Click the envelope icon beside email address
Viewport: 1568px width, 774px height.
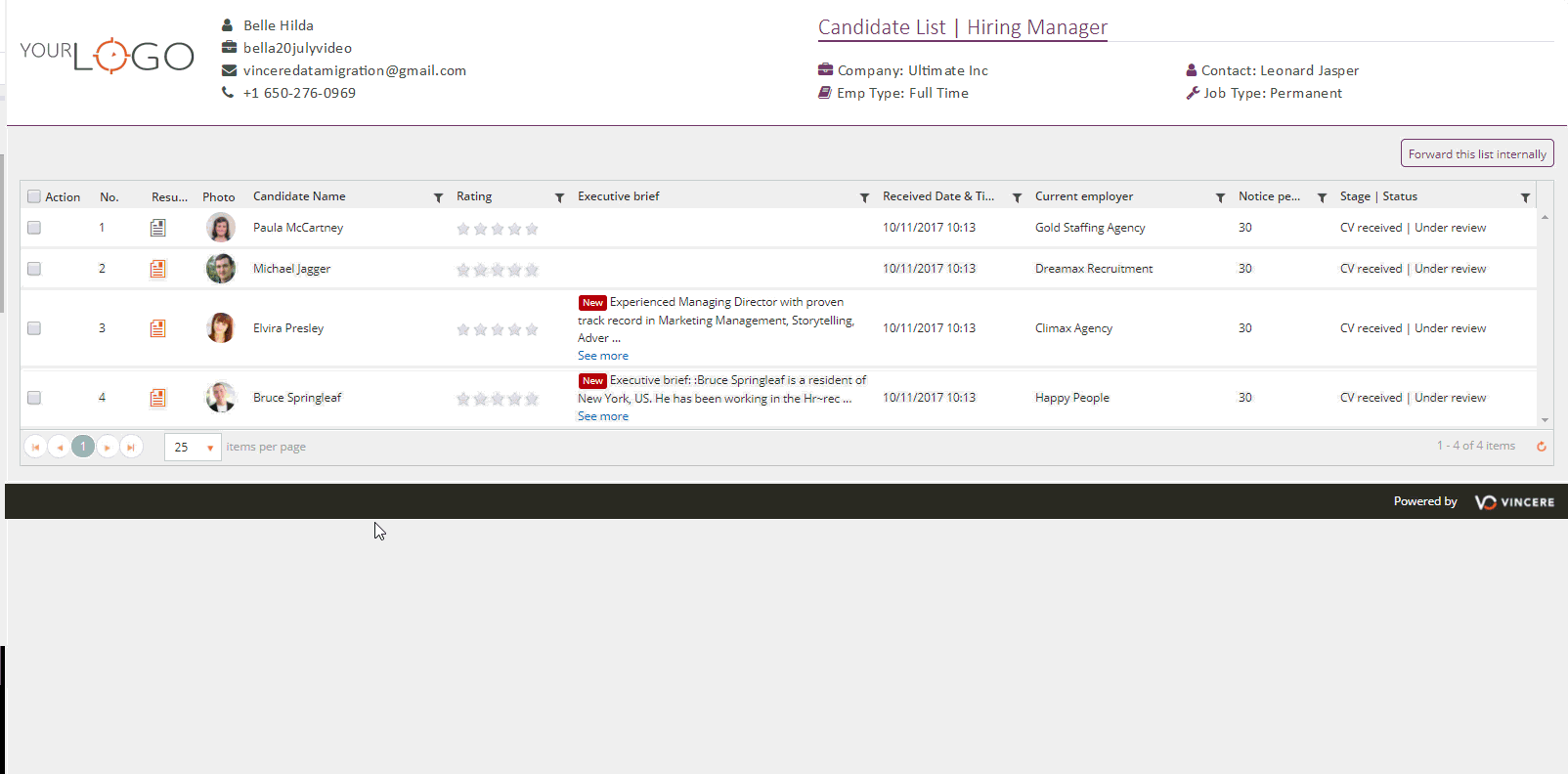229,70
